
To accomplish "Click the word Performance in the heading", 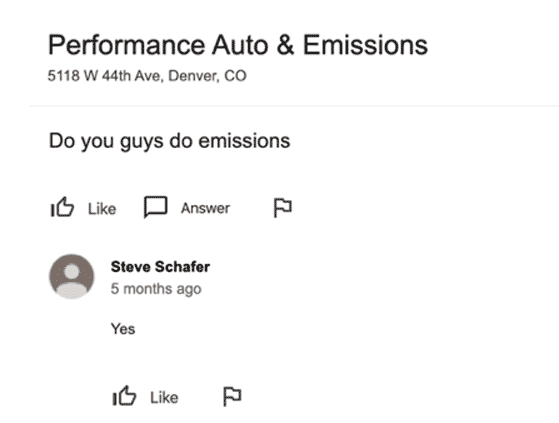I will click(127, 45).
